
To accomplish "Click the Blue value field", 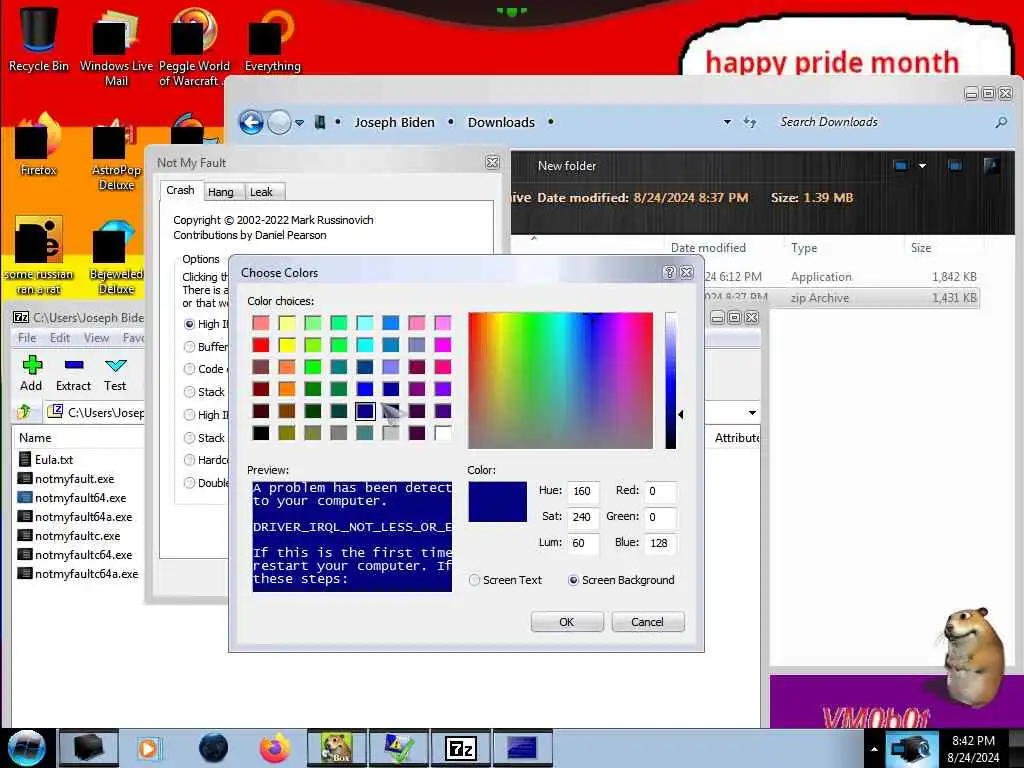I will point(660,543).
